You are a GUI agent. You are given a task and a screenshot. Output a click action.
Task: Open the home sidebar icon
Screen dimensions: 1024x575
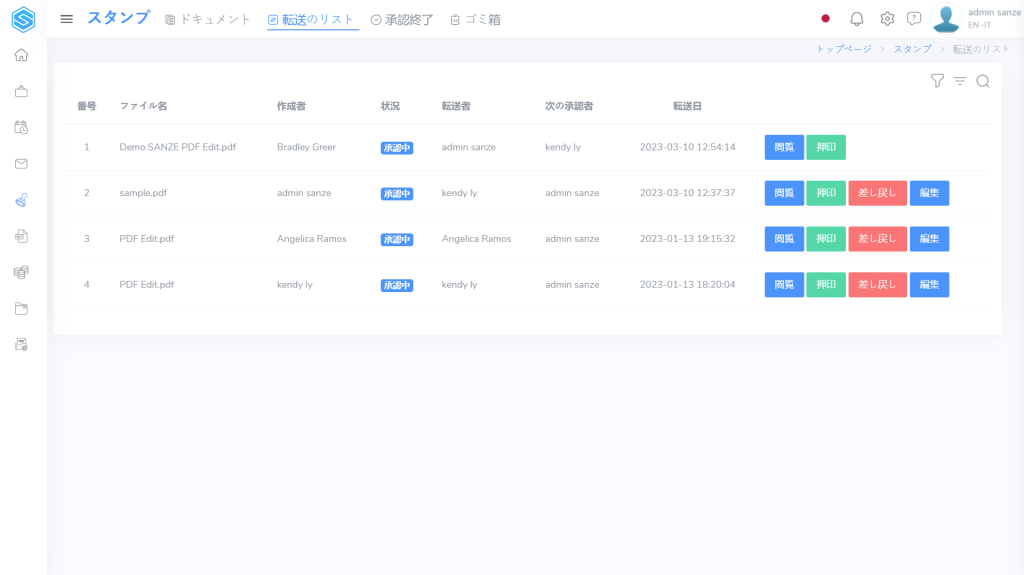coord(22,56)
